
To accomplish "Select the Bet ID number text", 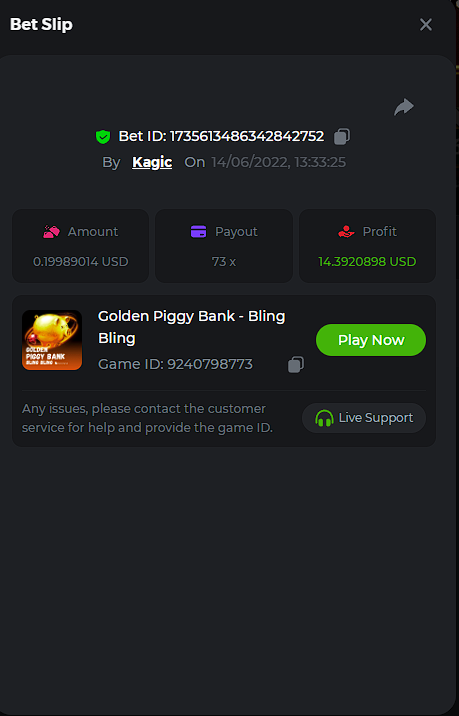I will click(247, 136).
